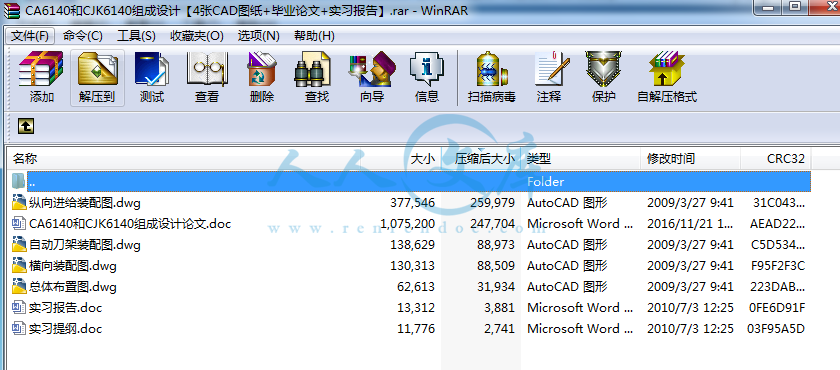Select the file 纵向进给装配图.dwg
The height and width of the screenshot is (370, 840).
tap(85, 203)
